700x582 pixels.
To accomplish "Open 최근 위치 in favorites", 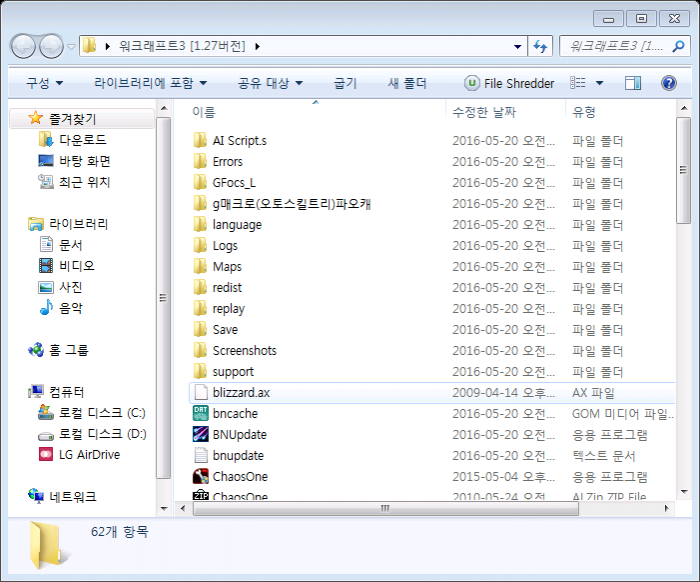I will [75, 182].
